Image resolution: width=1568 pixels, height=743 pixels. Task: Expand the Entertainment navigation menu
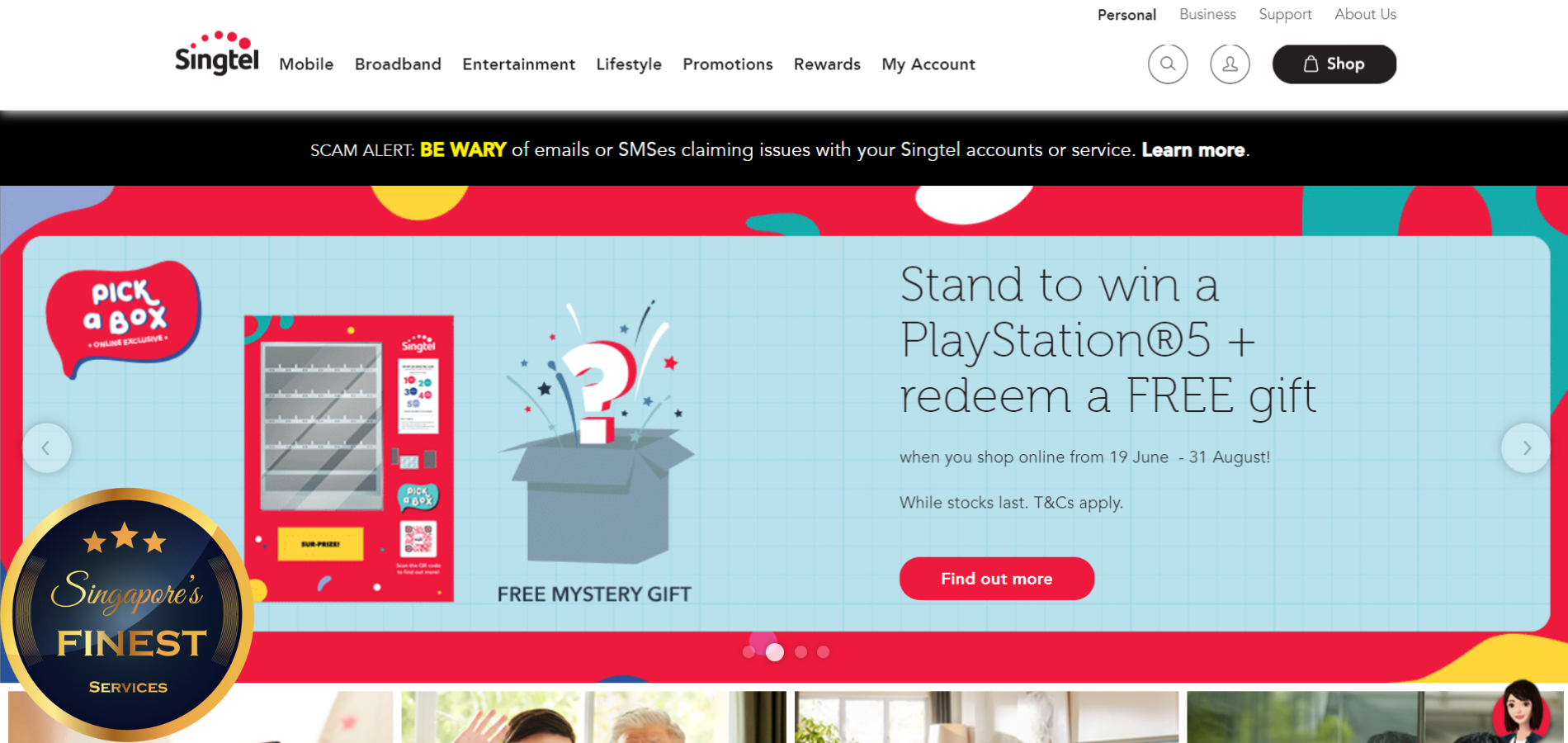[x=518, y=64]
